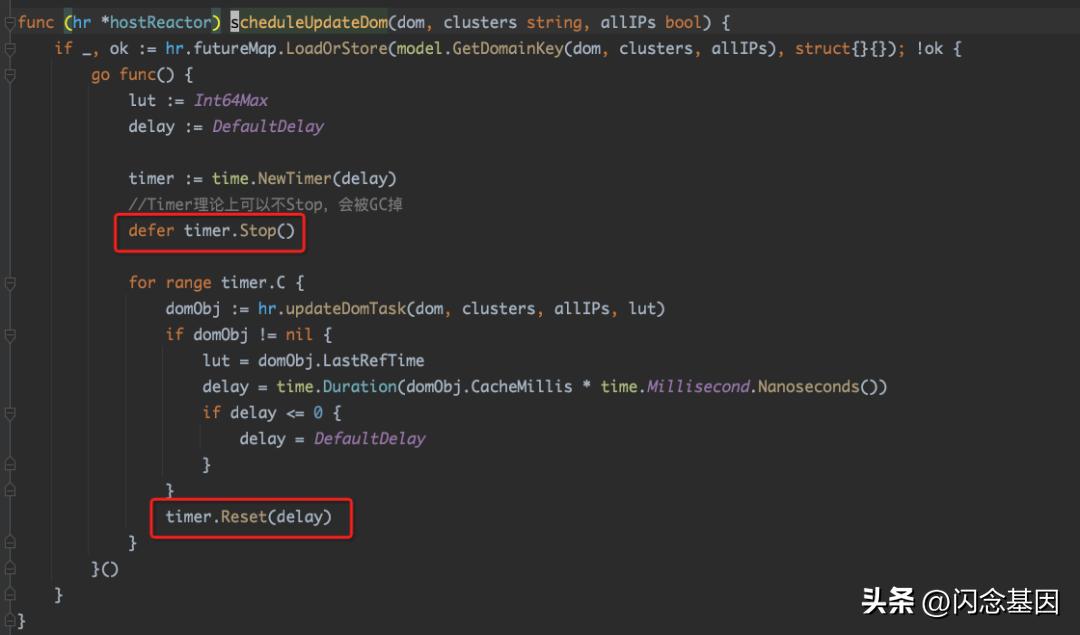
Task: Click the updateDomTask method call
Action: click(x=345, y=309)
